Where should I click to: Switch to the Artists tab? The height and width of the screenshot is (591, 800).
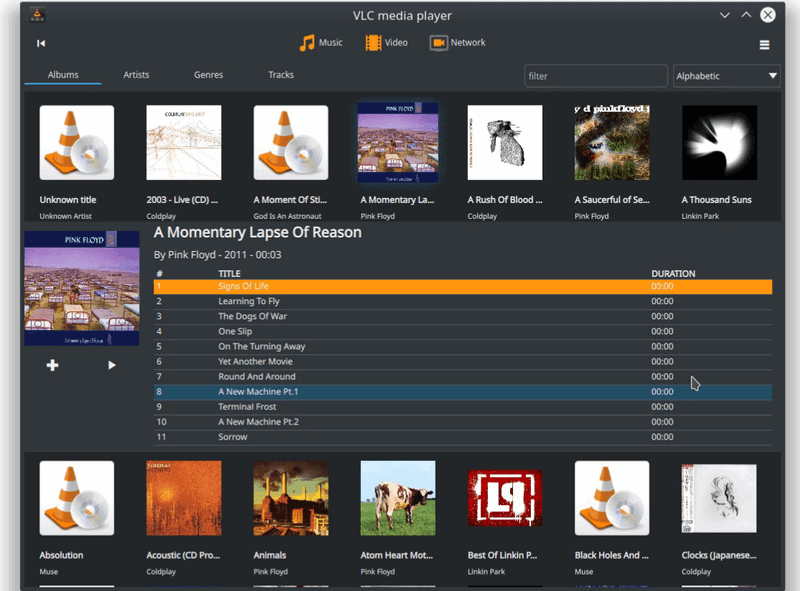135,74
